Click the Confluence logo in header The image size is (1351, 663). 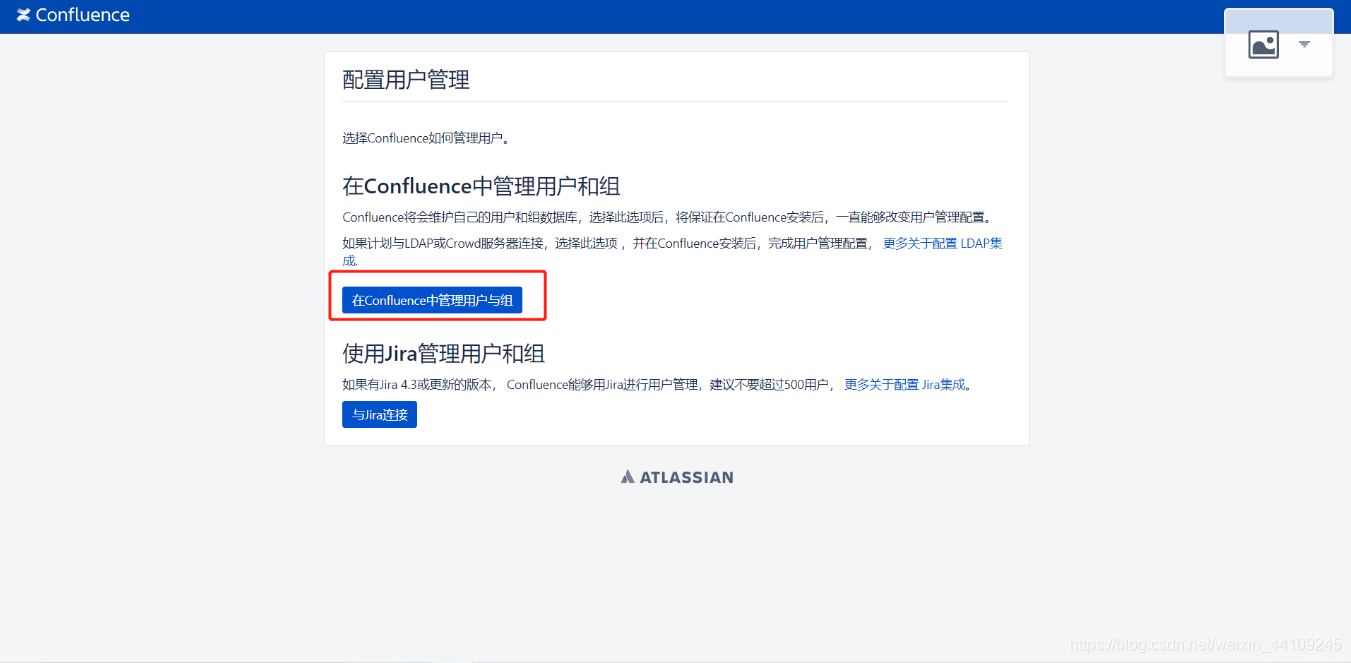coord(73,15)
